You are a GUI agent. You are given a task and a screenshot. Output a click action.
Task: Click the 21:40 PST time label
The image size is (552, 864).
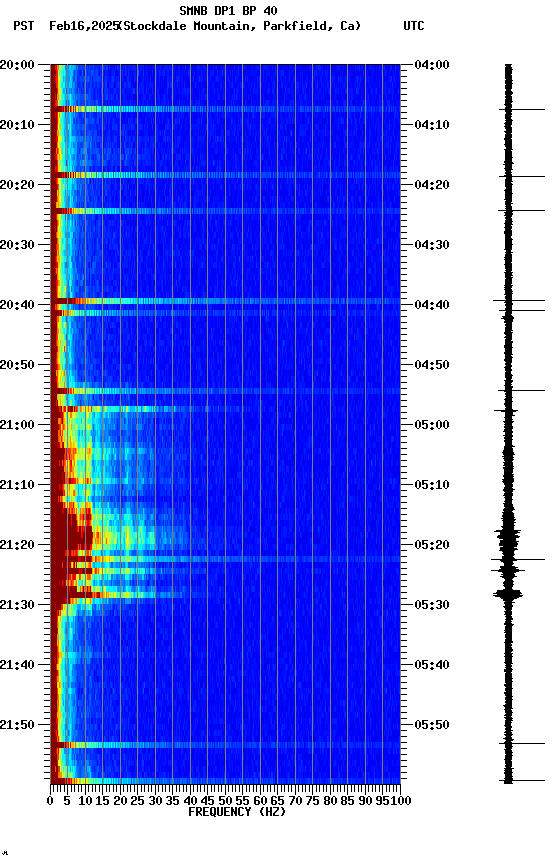click(x=17, y=665)
